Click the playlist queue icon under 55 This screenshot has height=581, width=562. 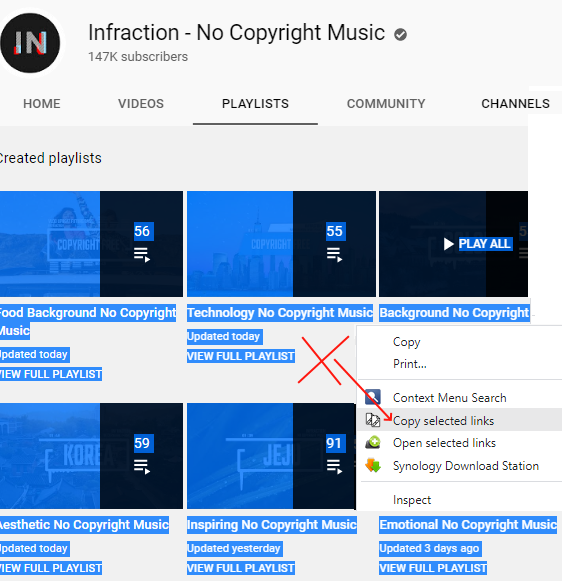click(335, 255)
